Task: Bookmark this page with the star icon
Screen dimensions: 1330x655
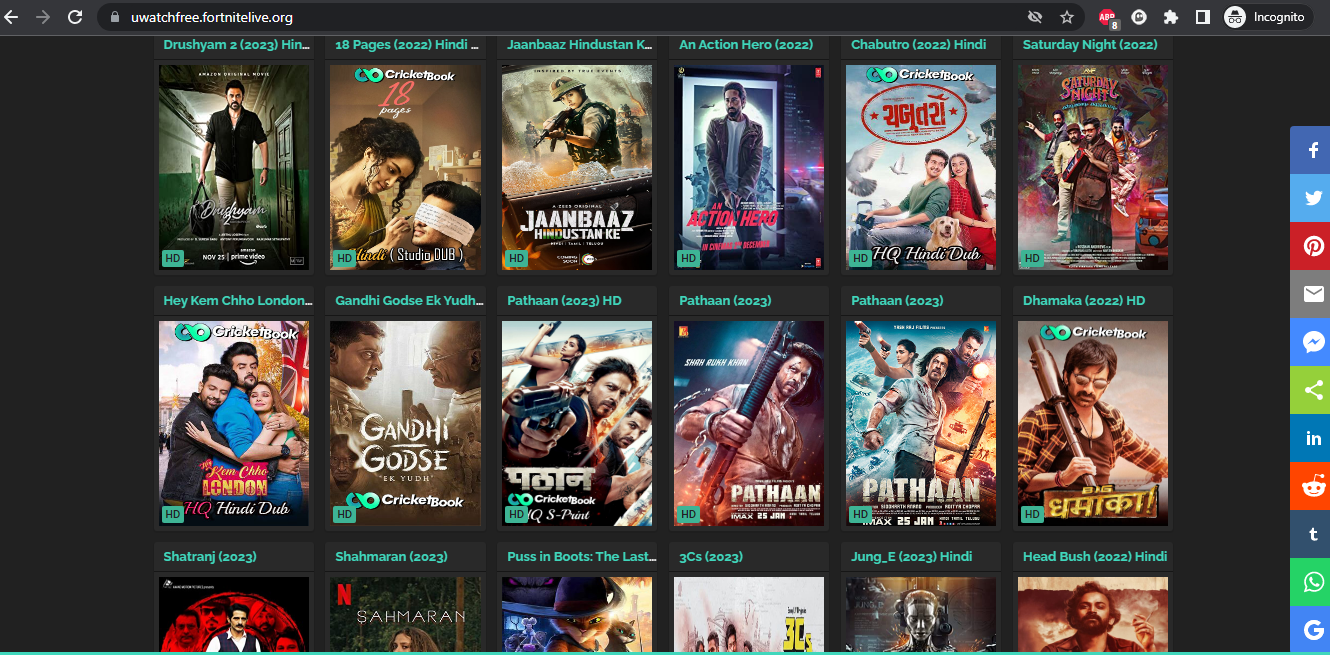Action: tap(1067, 17)
